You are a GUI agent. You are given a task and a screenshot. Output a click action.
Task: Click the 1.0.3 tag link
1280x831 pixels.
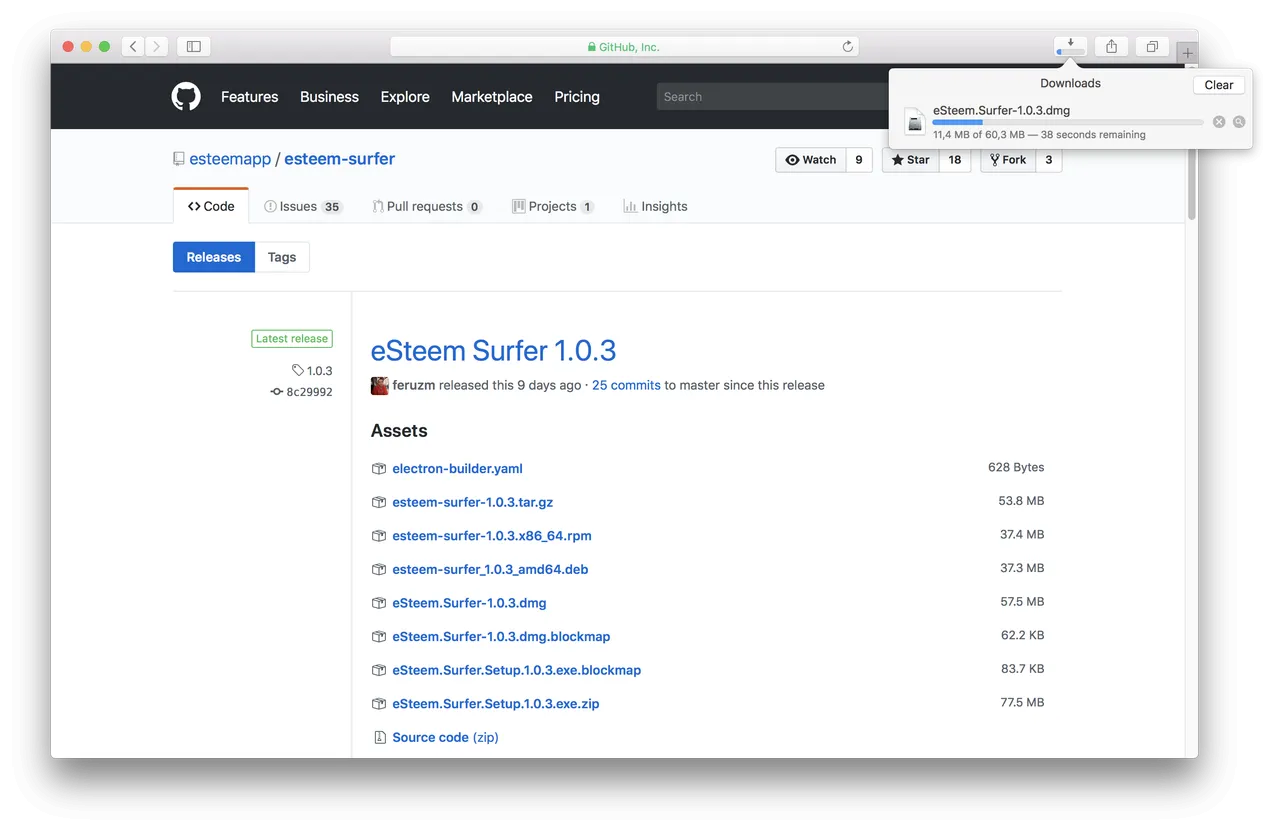coord(312,370)
